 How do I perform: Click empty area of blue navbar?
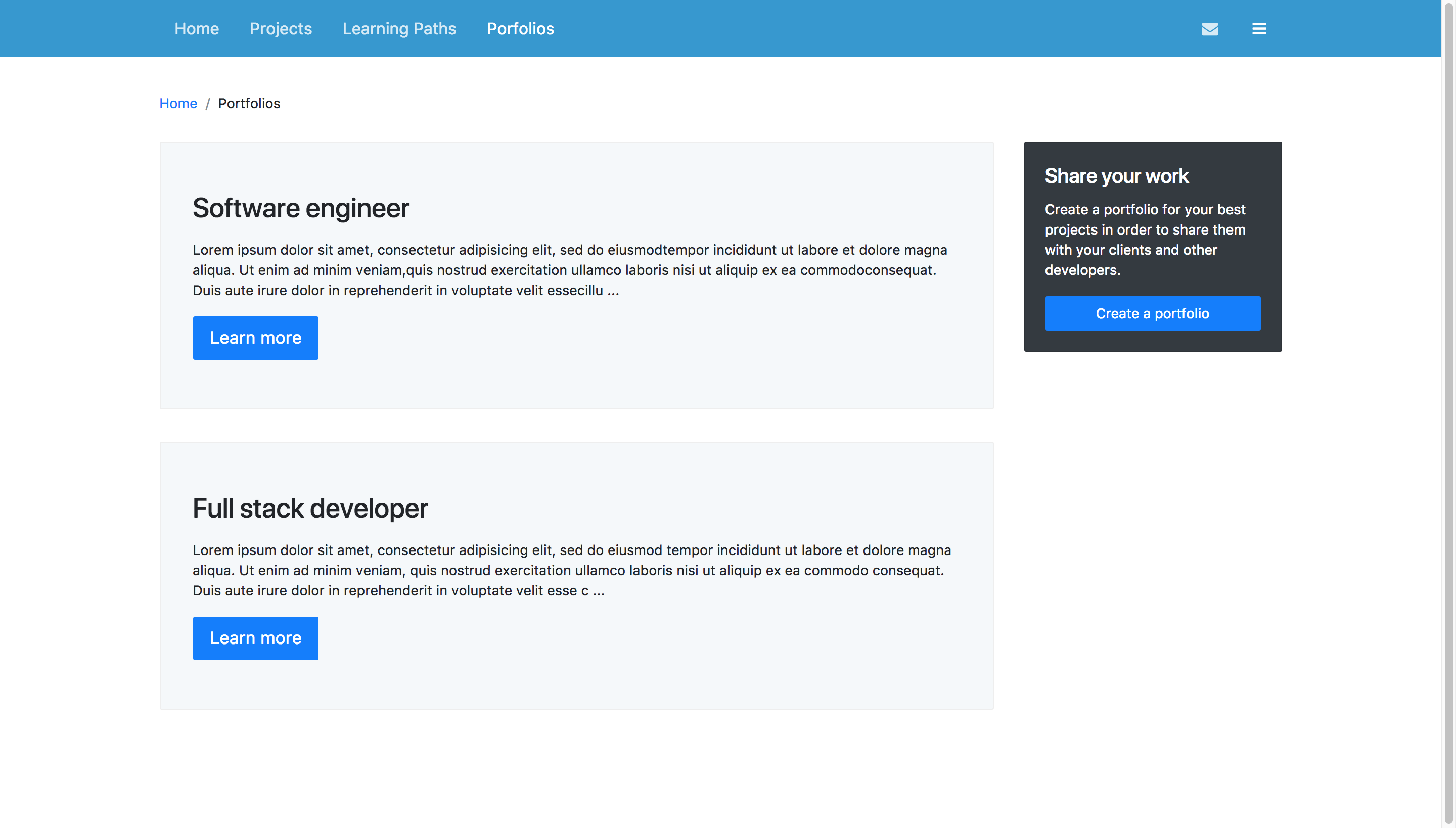click(x=853, y=28)
